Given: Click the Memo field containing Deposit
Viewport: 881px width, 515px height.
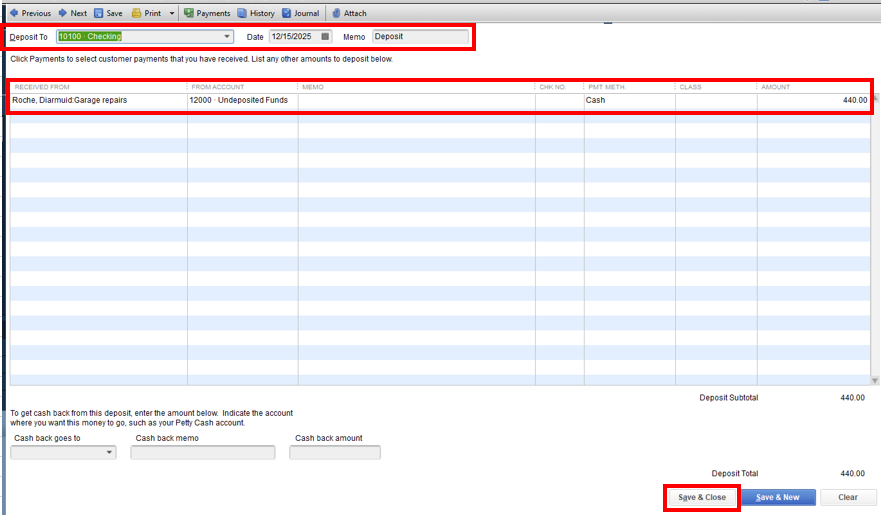Looking at the screenshot, I should click(420, 37).
